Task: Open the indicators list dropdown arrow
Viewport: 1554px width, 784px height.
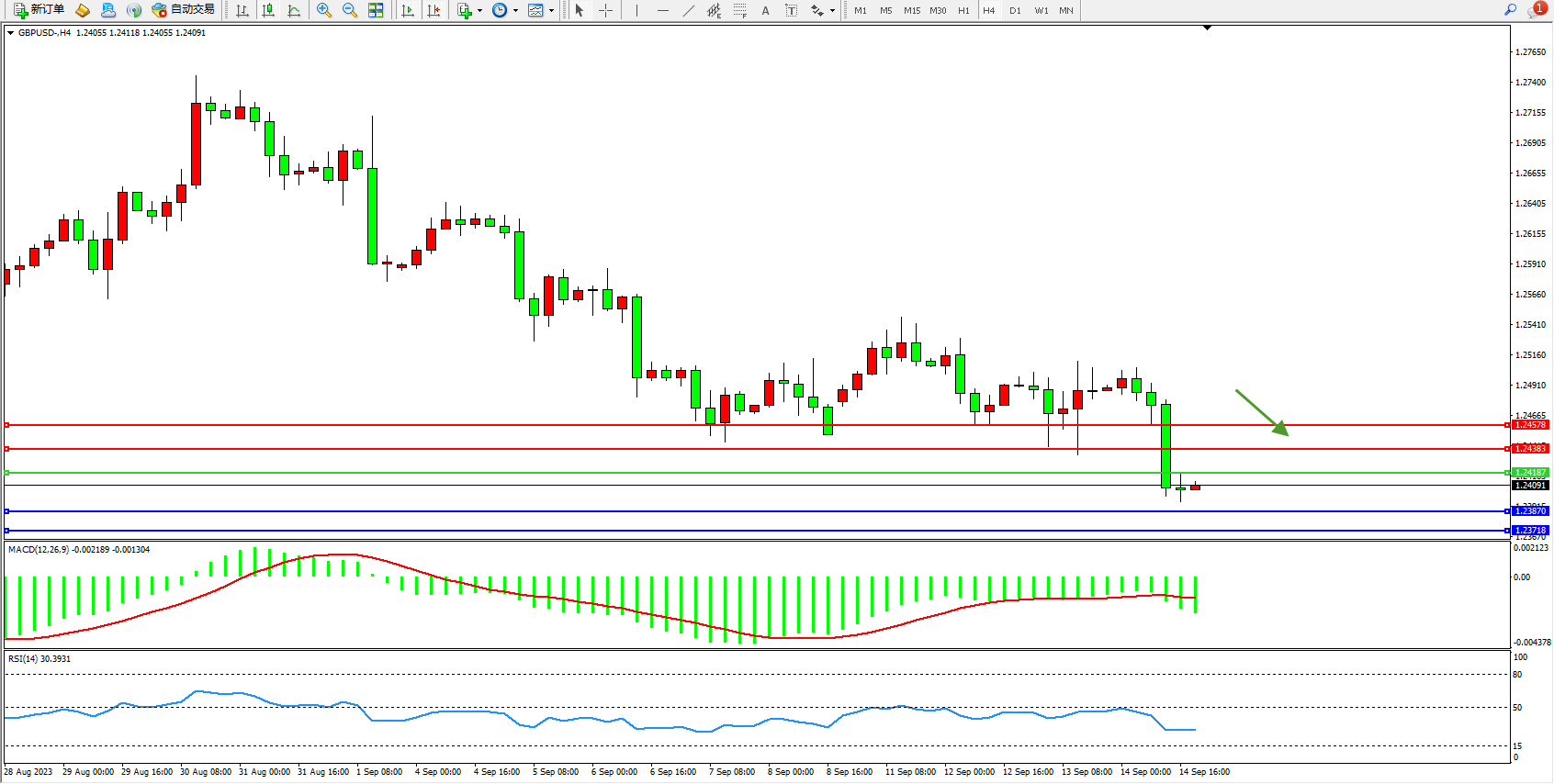Action: [479, 11]
